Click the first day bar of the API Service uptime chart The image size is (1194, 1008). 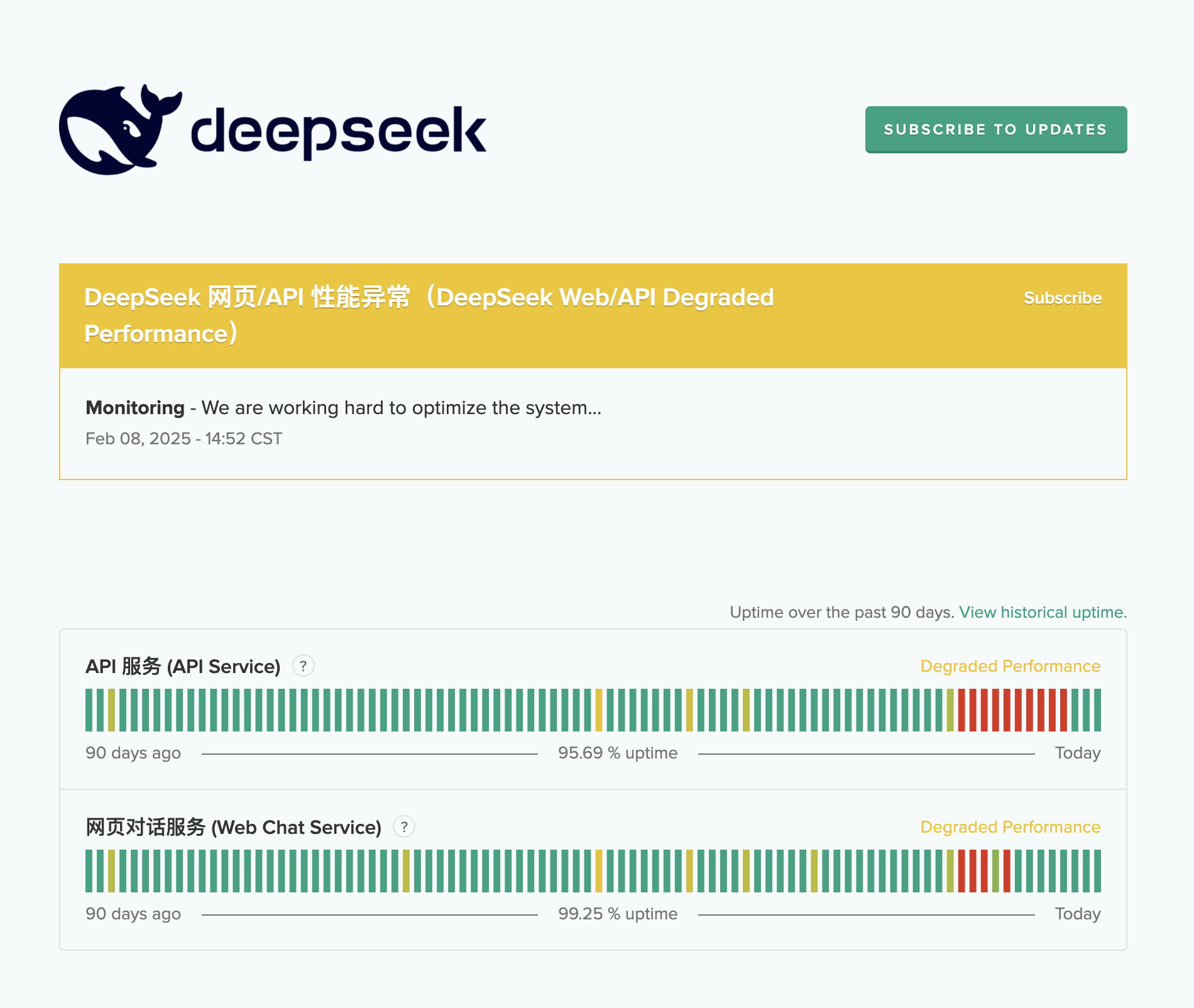[x=89, y=710]
